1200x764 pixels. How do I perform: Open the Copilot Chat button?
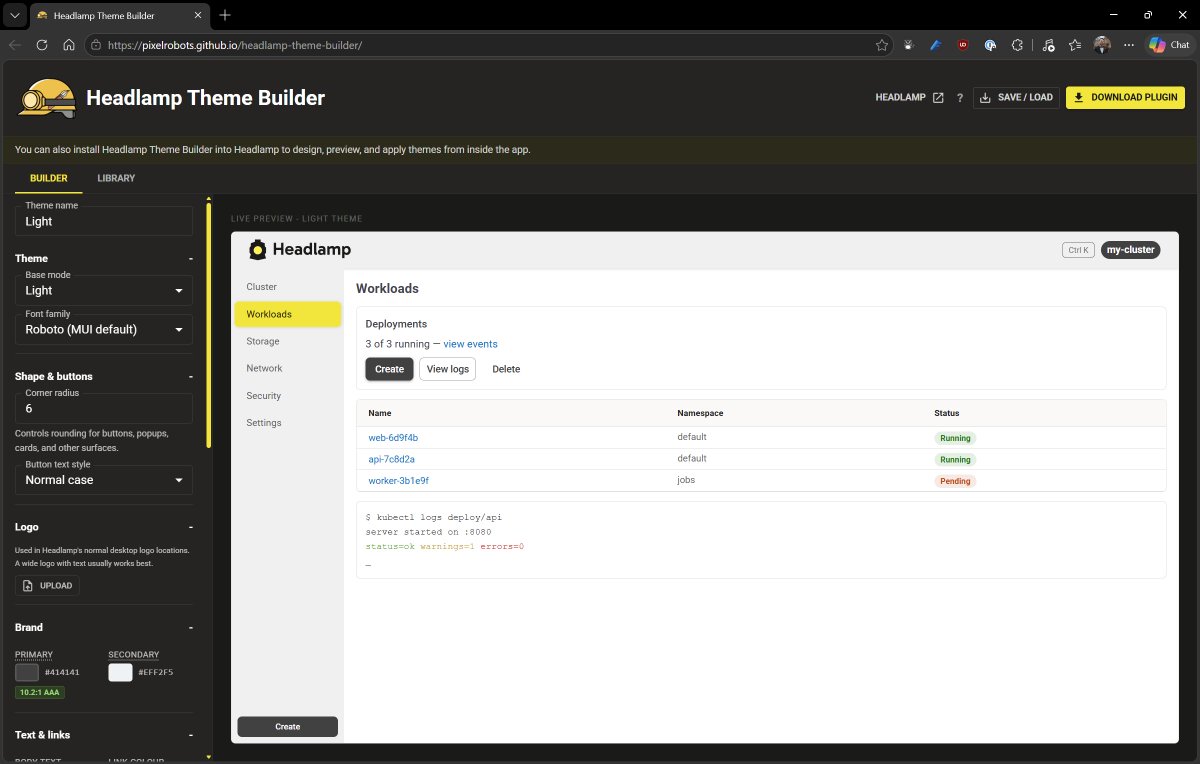point(1169,45)
